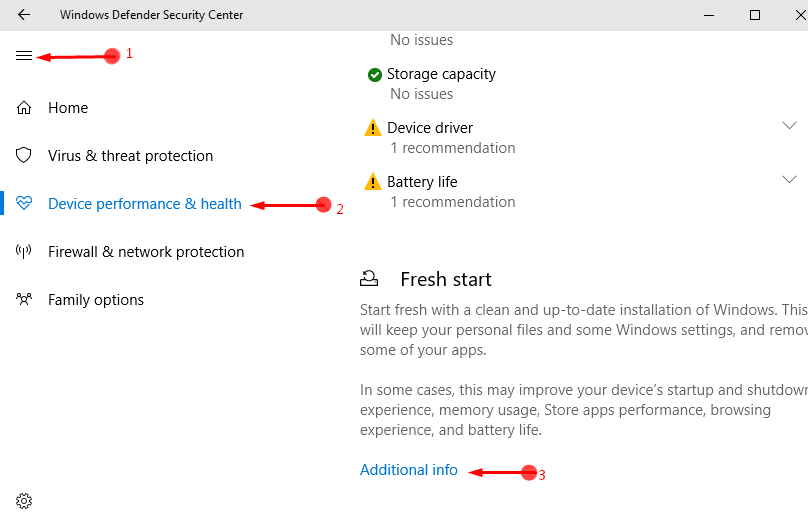This screenshot has width=808, height=515.
Task: Open the Additional info link
Action: pos(409,470)
